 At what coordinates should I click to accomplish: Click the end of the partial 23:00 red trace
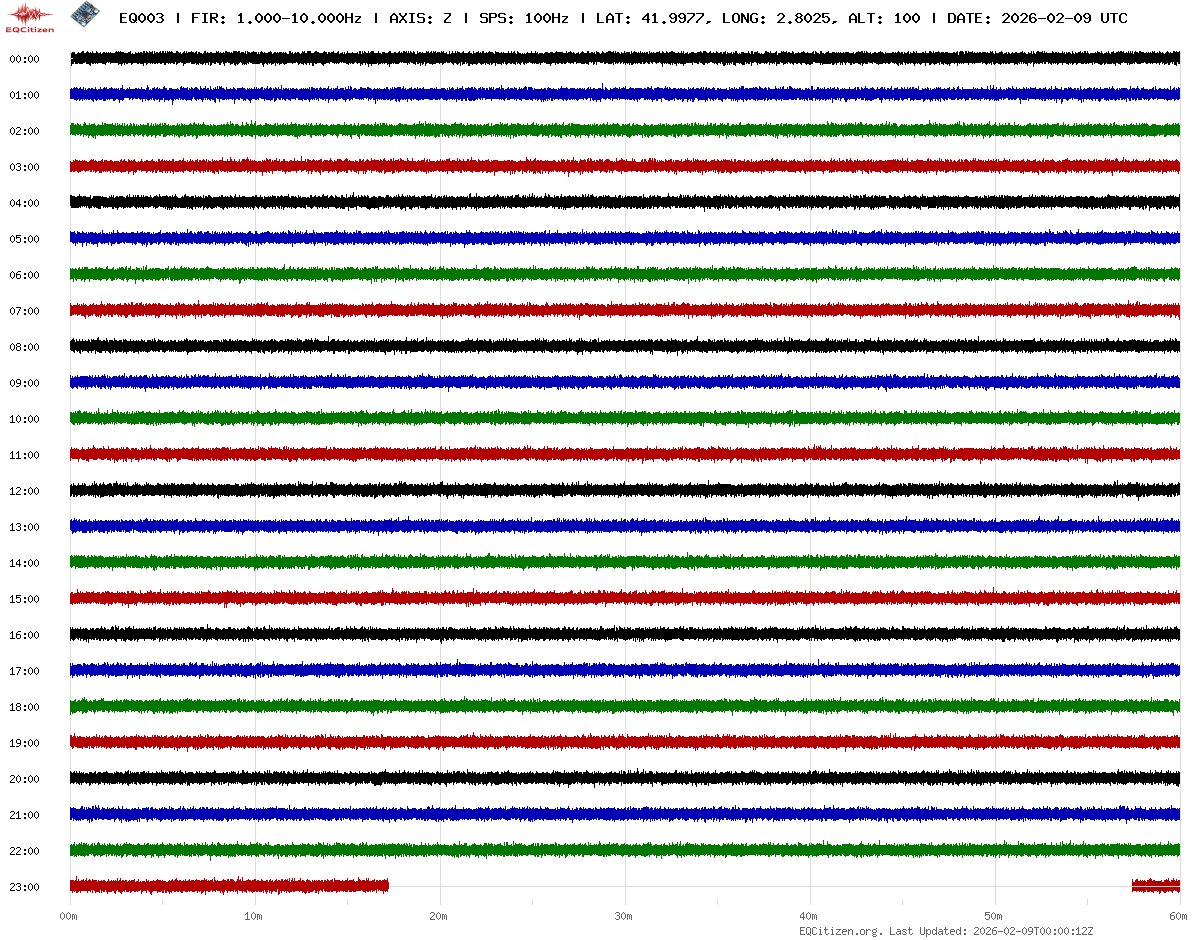point(386,885)
